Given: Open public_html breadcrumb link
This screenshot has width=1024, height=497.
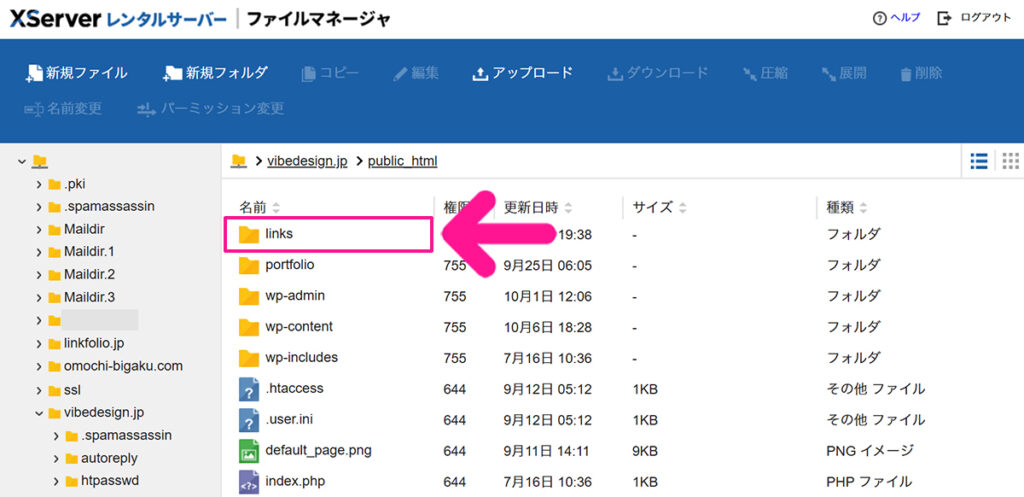Looking at the screenshot, I should point(402,161).
